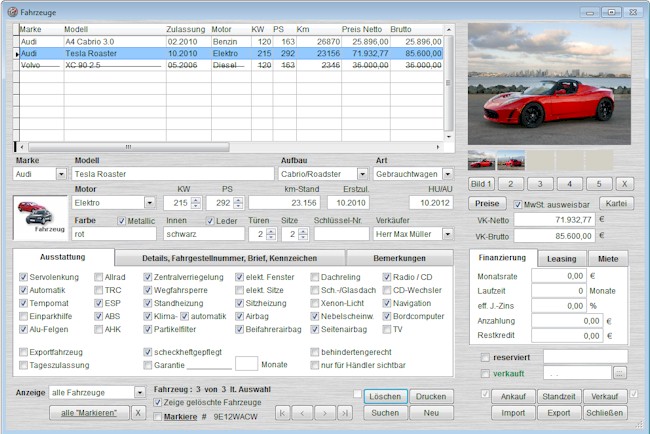
Task: Select the second car photo thumbnail
Action: pos(511,161)
